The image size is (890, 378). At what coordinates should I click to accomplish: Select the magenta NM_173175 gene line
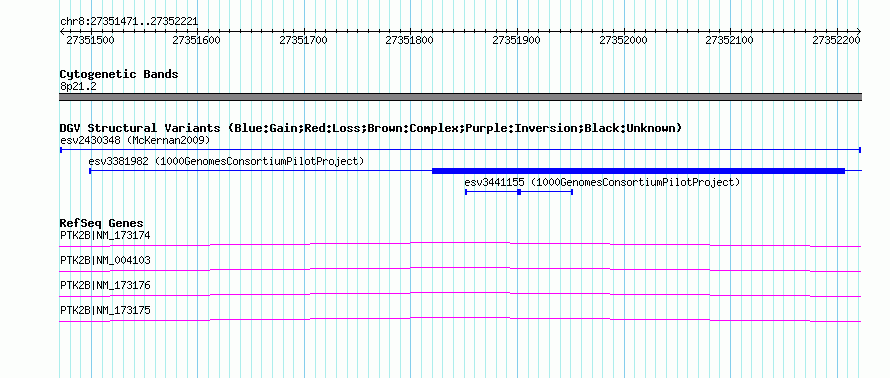(x=460, y=319)
